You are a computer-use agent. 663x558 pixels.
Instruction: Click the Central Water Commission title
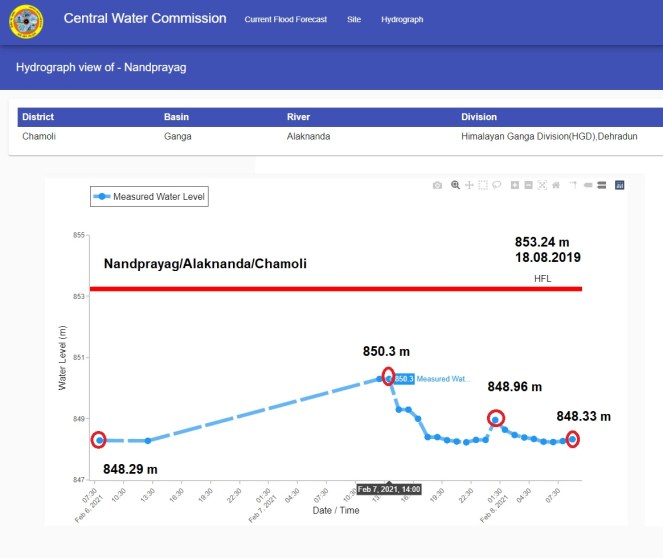pos(145,19)
